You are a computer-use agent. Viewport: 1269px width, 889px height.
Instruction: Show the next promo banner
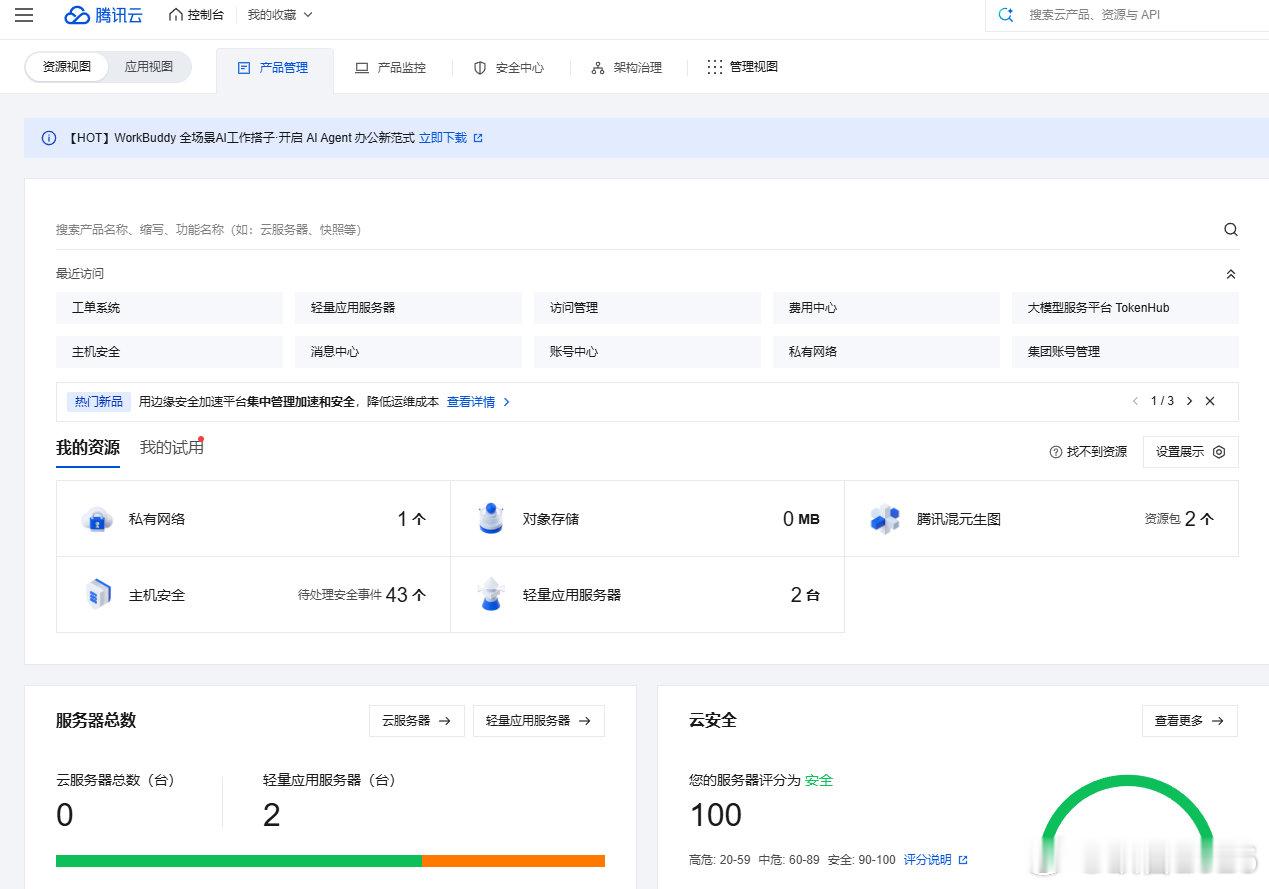(1189, 401)
